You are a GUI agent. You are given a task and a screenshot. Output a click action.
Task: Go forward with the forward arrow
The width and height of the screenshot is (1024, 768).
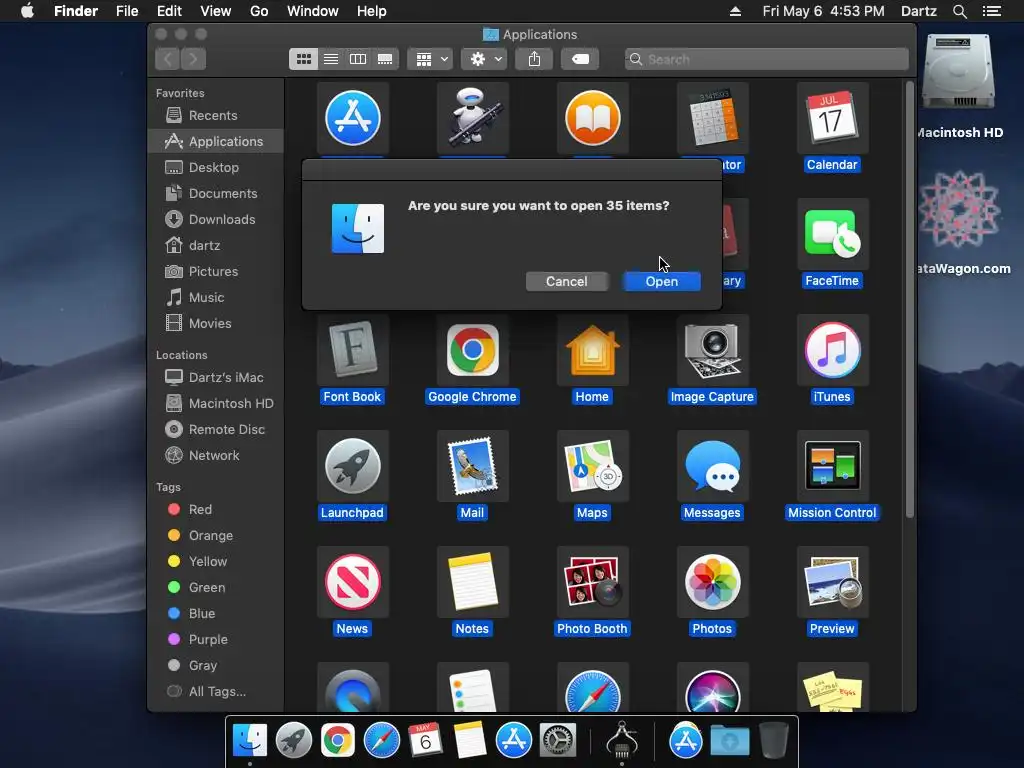[x=193, y=59]
